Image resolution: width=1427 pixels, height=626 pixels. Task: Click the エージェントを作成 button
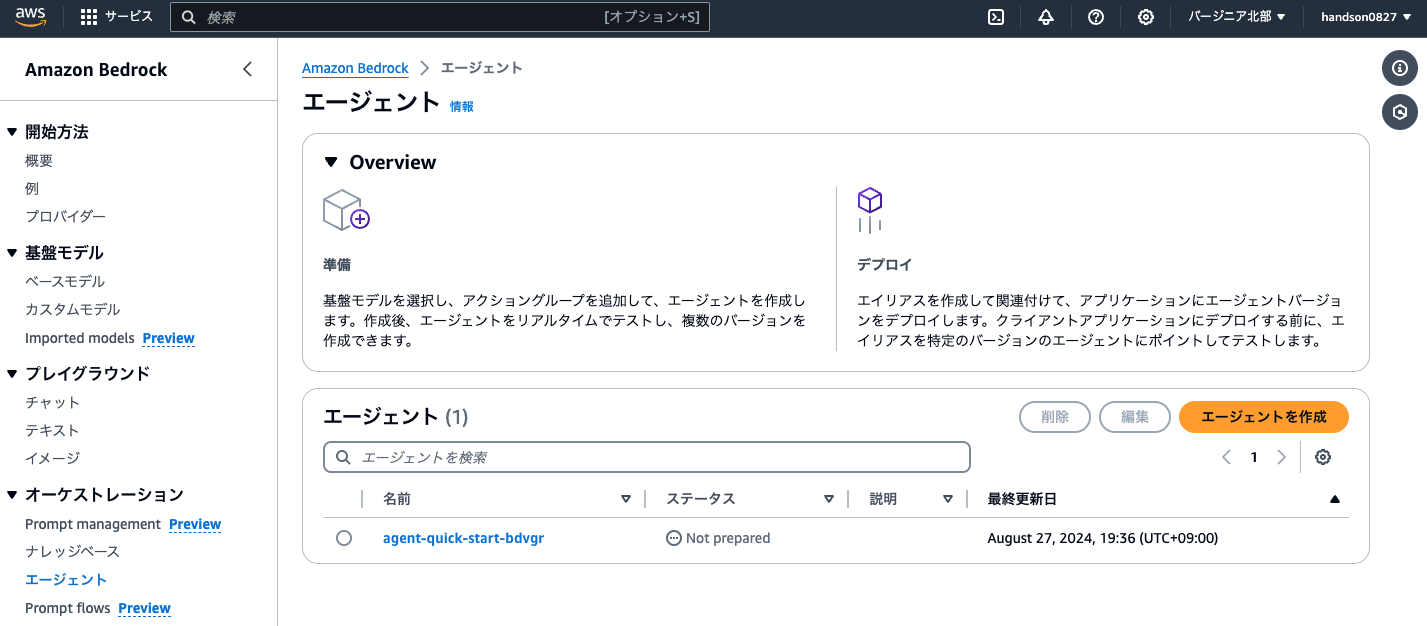pos(1264,417)
